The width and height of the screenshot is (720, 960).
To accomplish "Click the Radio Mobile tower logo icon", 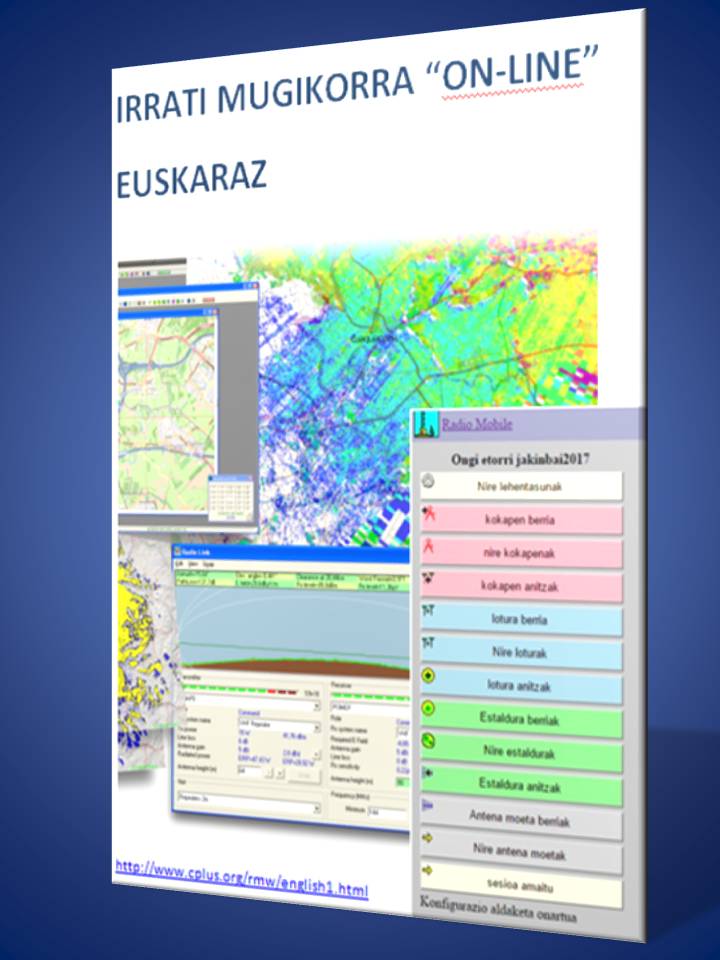I will pyautogui.click(x=427, y=424).
